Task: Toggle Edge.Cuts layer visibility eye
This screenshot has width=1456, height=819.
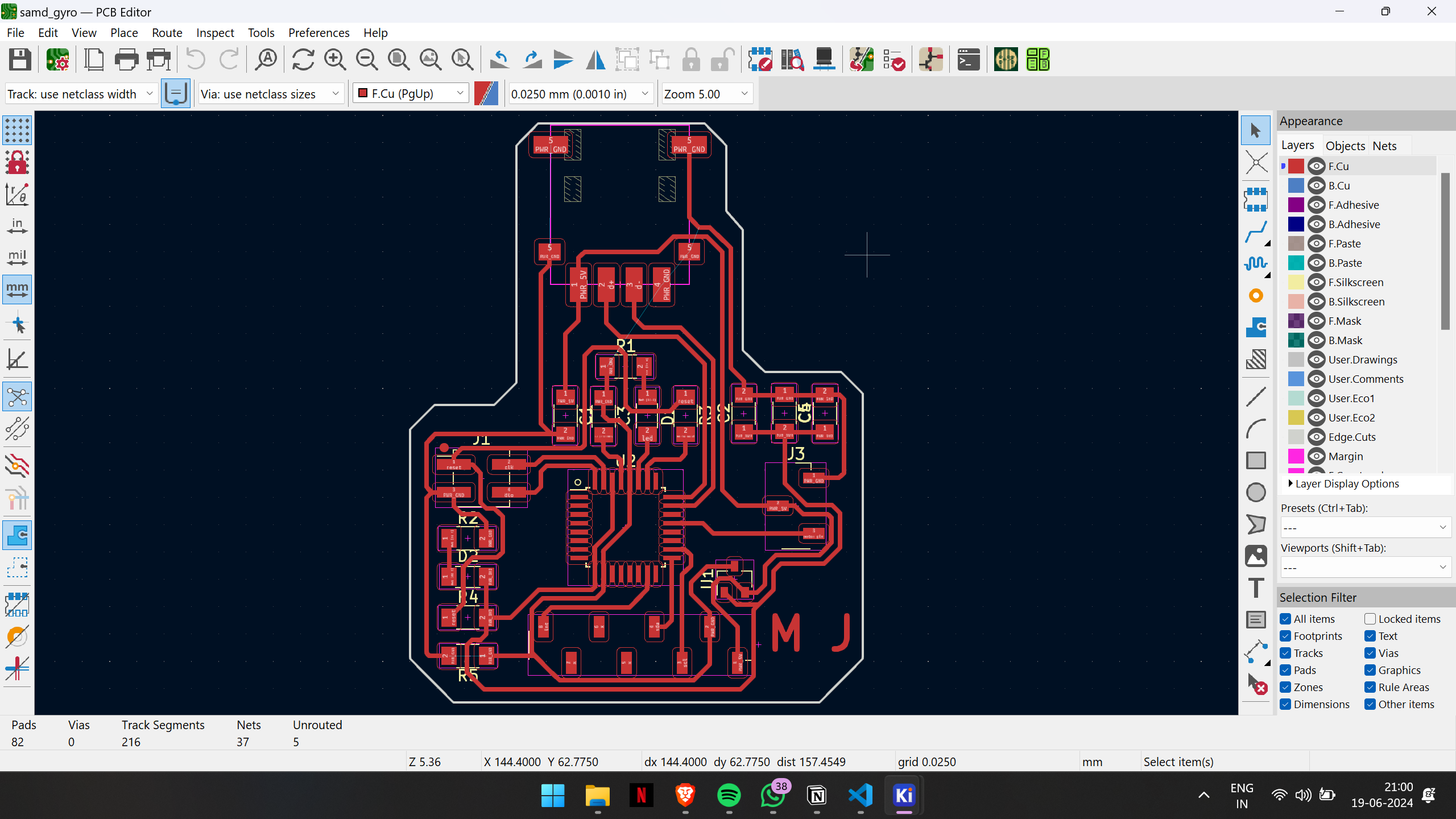Action: click(x=1316, y=437)
